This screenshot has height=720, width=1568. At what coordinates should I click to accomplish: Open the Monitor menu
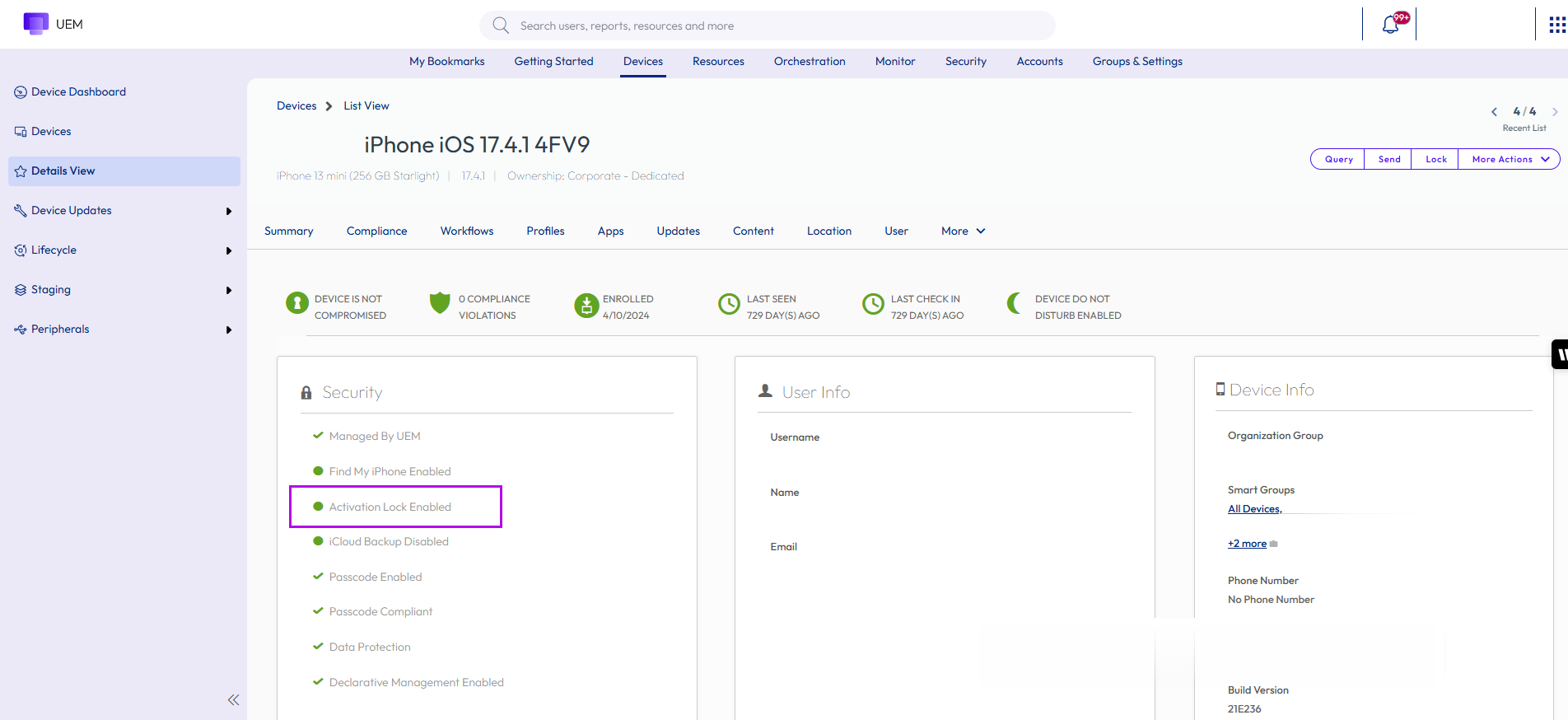pyautogui.click(x=895, y=62)
